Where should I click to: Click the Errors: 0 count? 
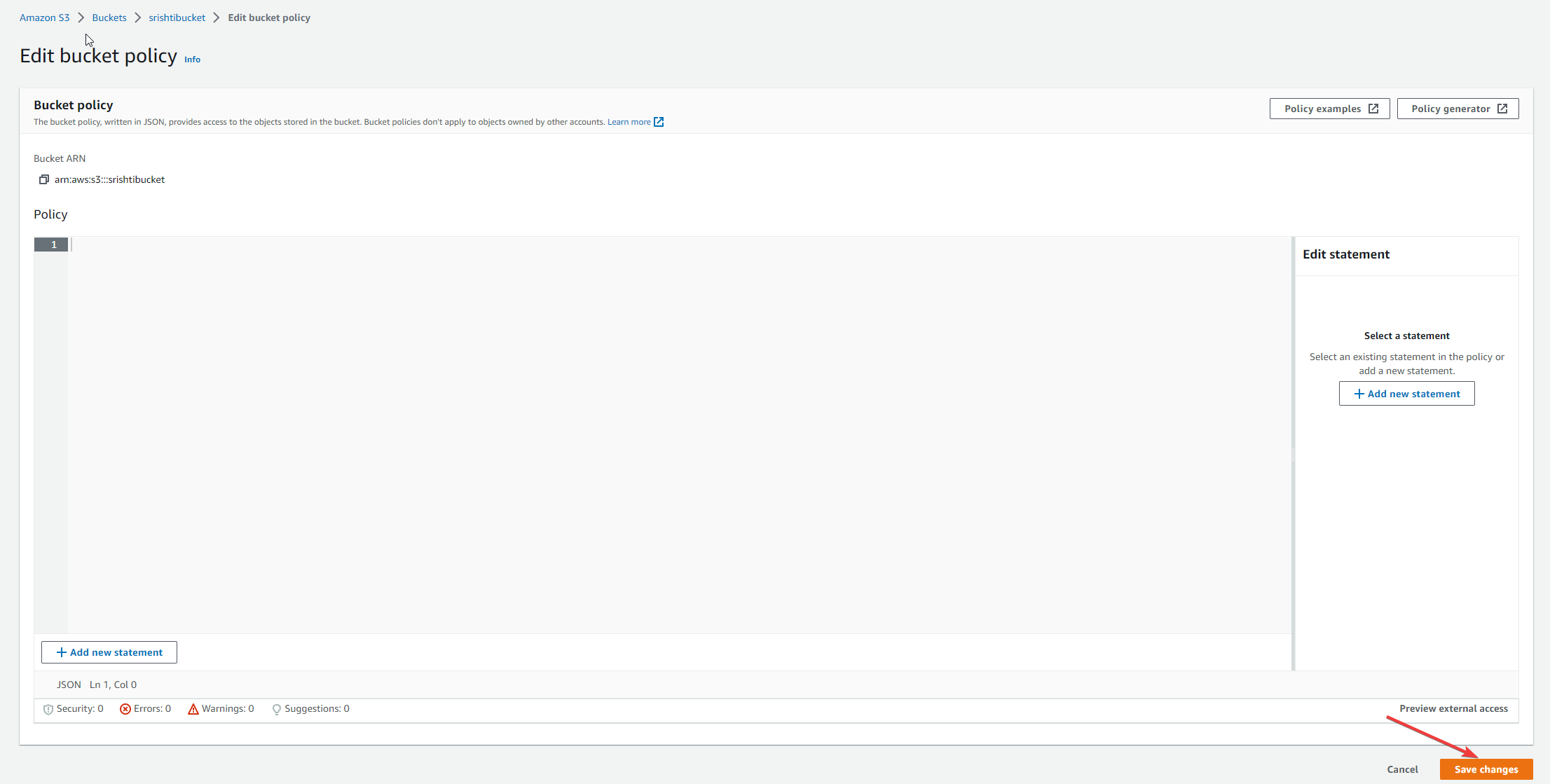click(x=152, y=709)
